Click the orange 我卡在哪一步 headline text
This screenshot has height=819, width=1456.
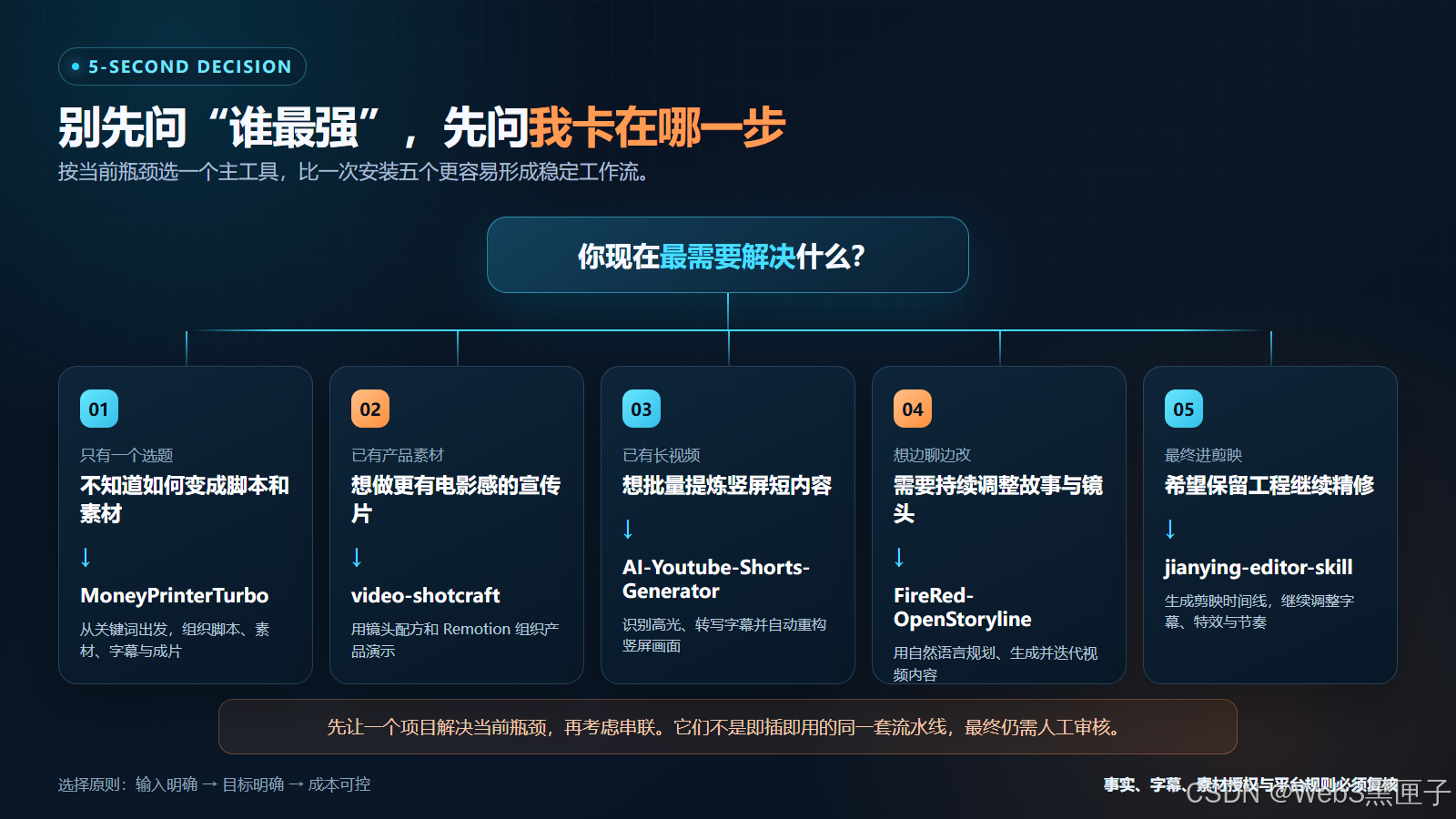657,127
